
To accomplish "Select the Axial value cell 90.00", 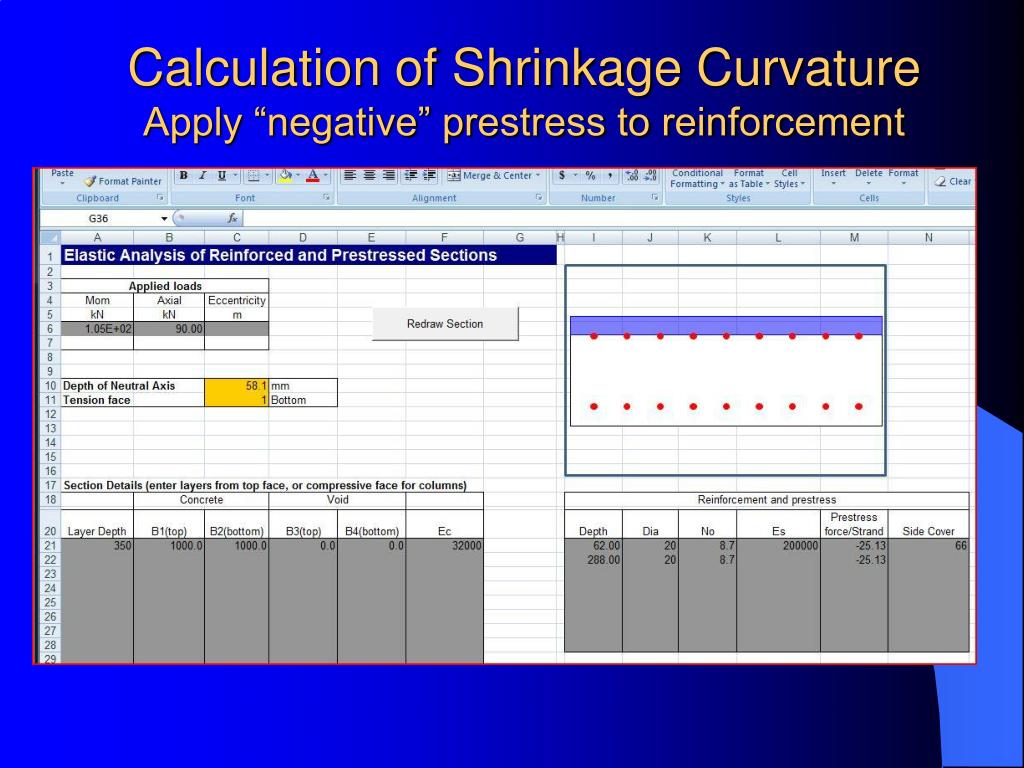I will [x=168, y=328].
